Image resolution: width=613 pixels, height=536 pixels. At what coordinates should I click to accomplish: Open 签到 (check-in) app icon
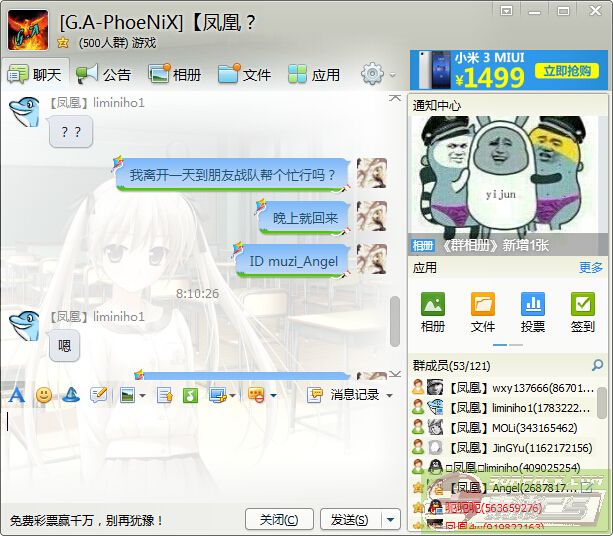(582, 311)
